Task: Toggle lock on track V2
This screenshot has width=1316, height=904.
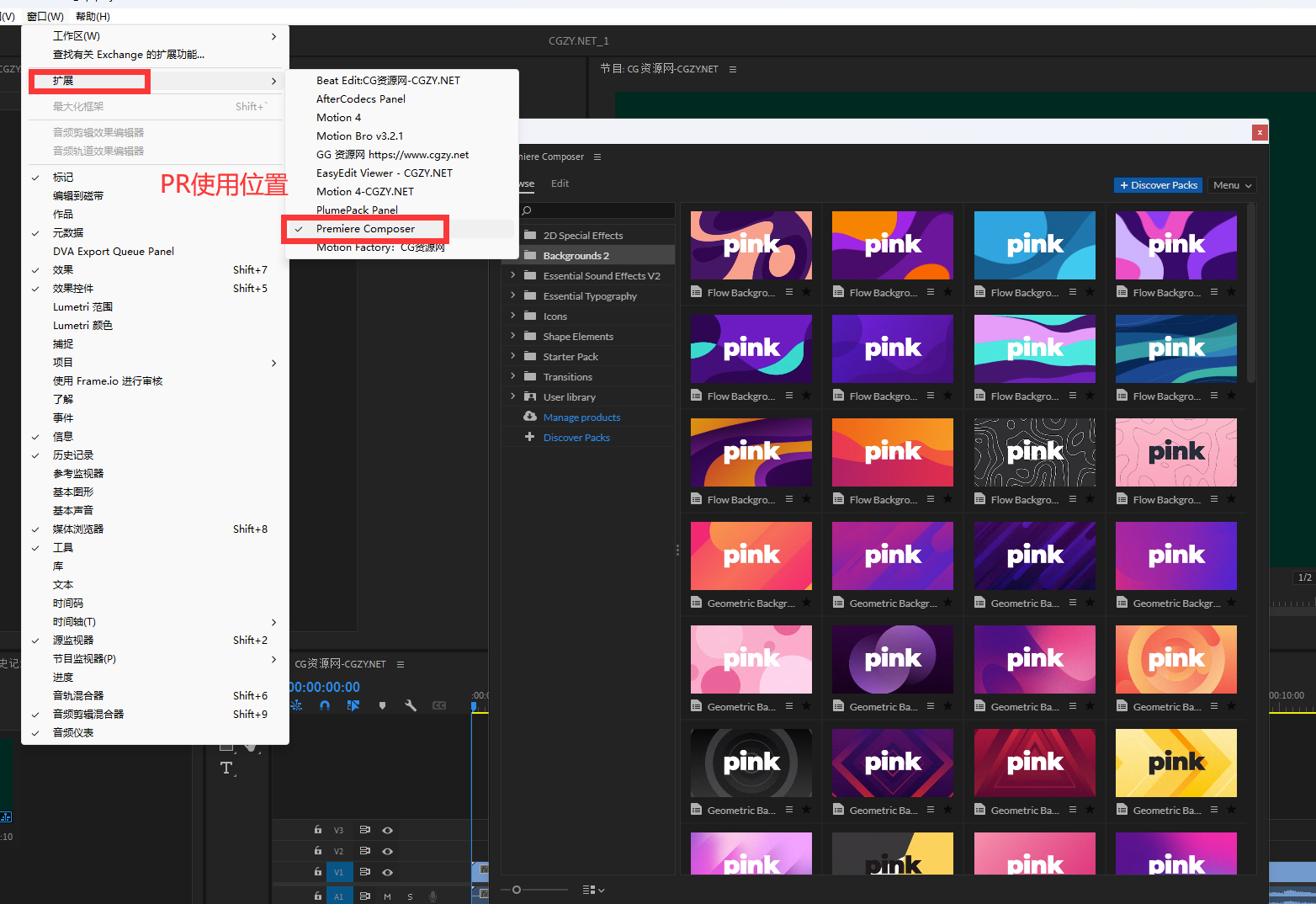Action: point(318,851)
